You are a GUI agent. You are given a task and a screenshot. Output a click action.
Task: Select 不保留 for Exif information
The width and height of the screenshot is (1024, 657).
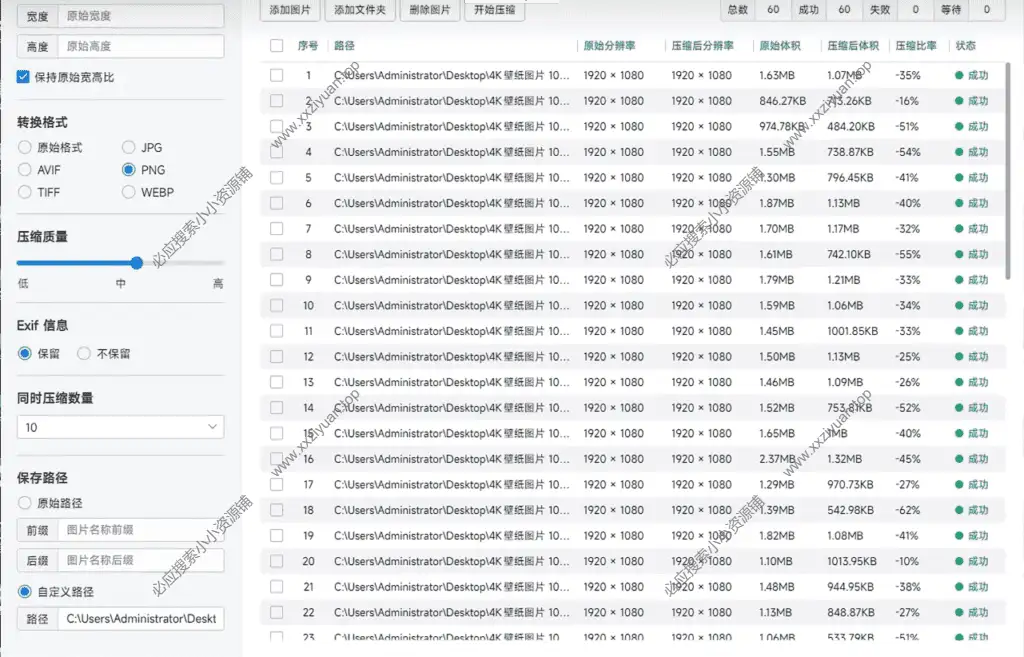pos(84,353)
